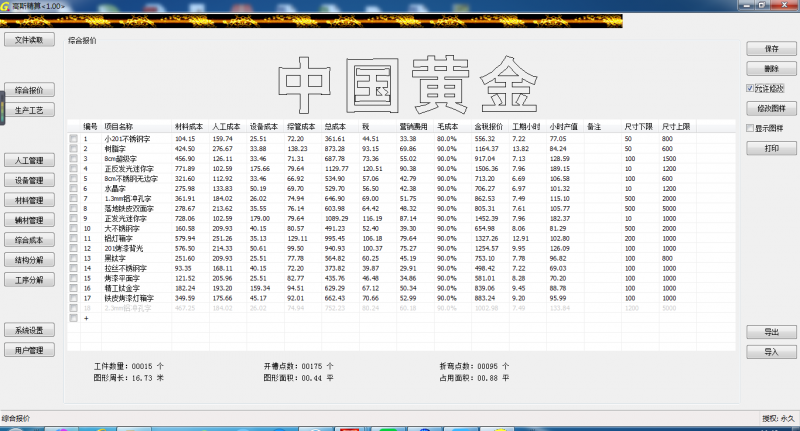This screenshot has width=800, height=431.
Task: Select the 备注 column header
Action: 594,126
